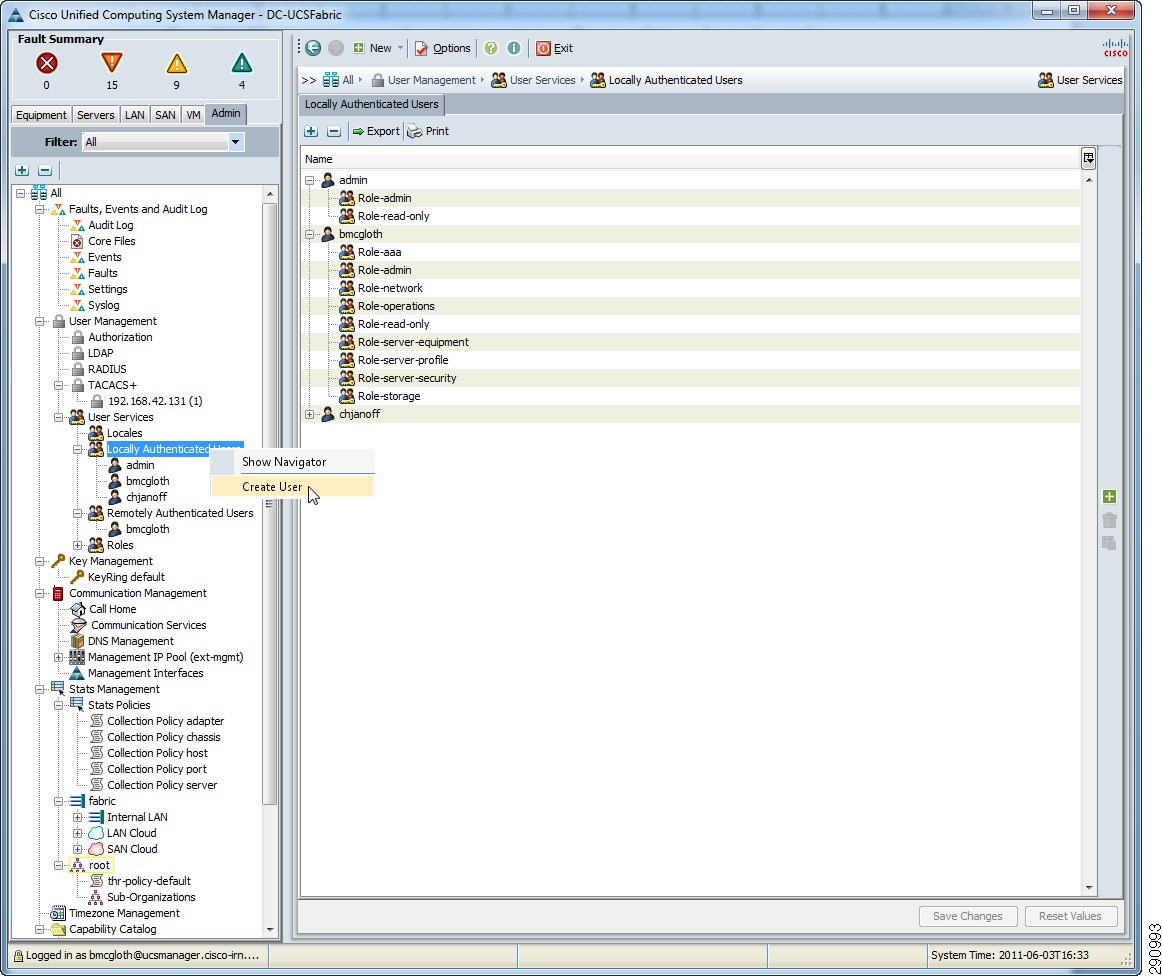This screenshot has width=1162, height=976.
Task: Open the green question mark help icon
Action: [491, 48]
